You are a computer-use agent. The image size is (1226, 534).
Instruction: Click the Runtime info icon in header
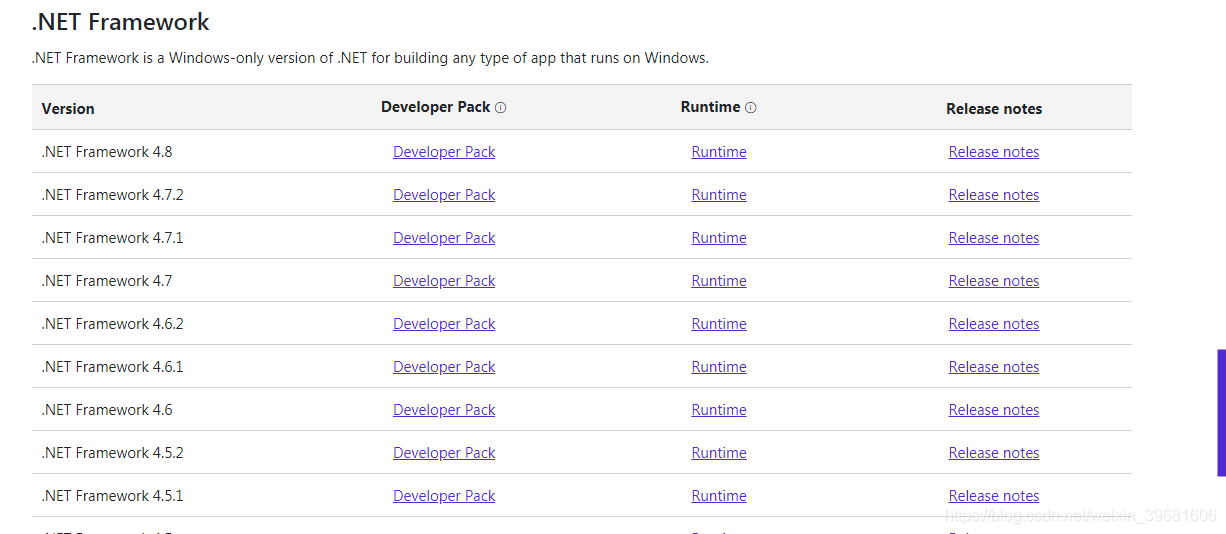(x=751, y=108)
